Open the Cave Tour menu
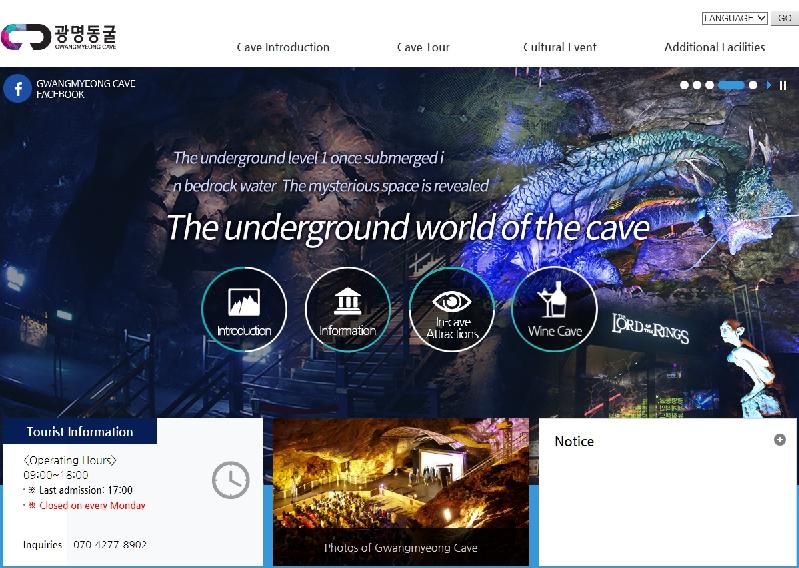The height and width of the screenshot is (568, 799). (423, 47)
